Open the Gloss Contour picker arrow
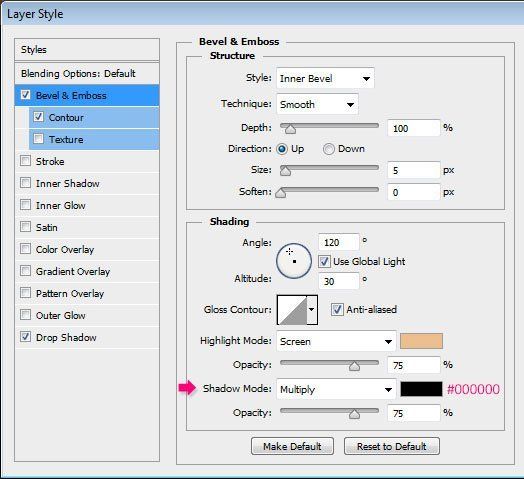Screen dimensions: 524x479 point(312,310)
